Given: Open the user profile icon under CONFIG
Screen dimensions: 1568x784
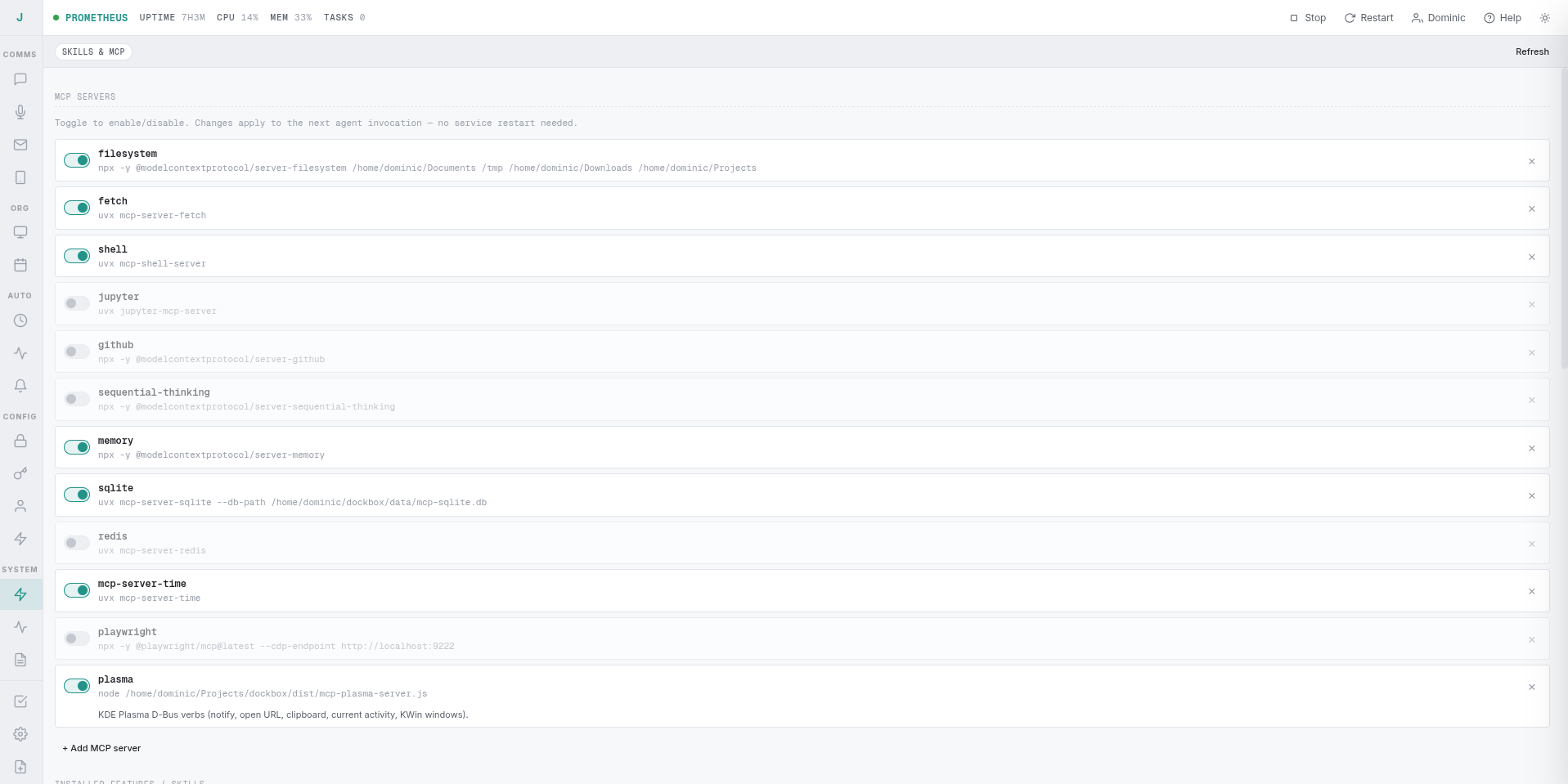Looking at the screenshot, I should [x=20, y=506].
